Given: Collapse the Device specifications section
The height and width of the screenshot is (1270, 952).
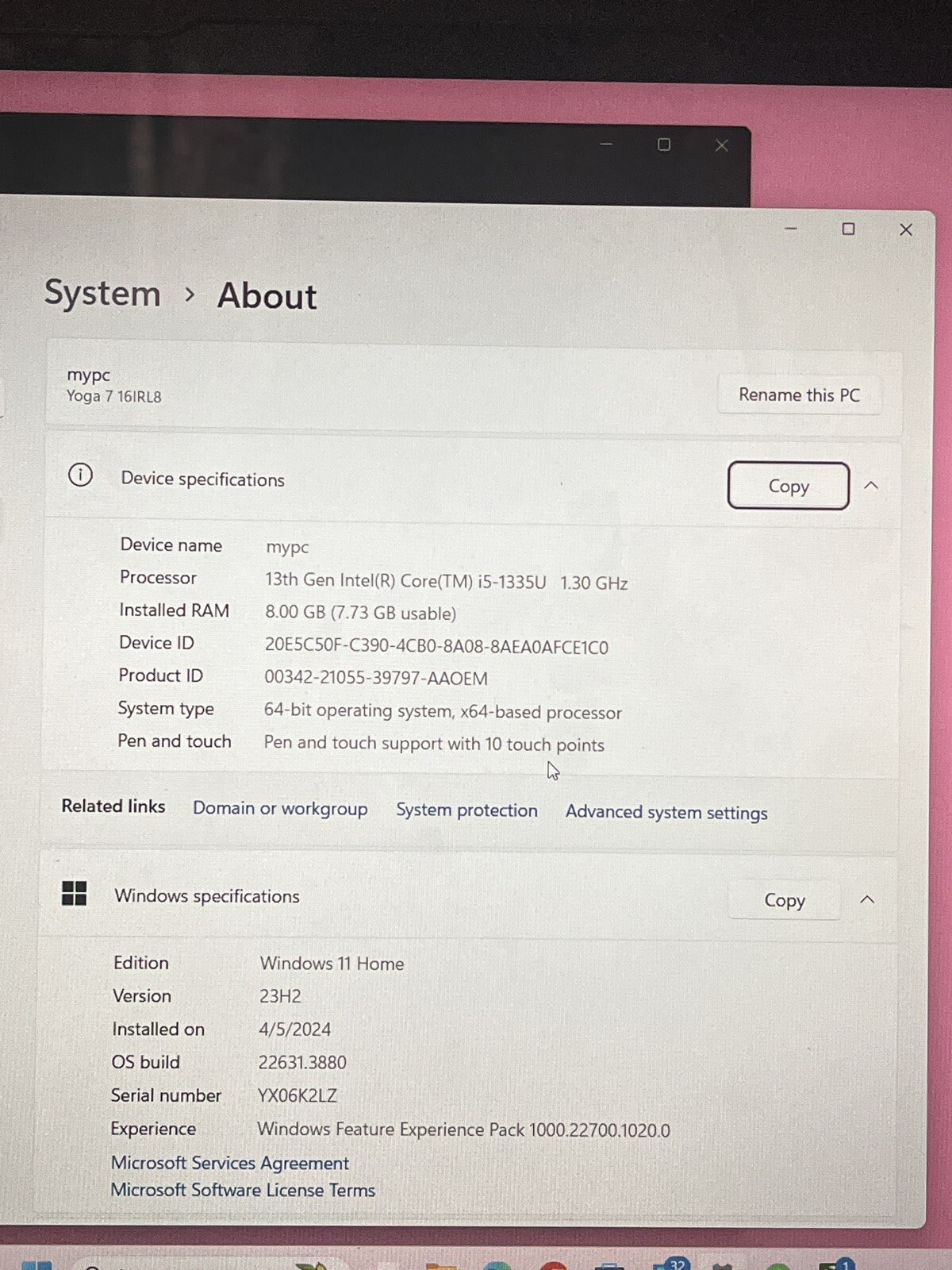Looking at the screenshot, I should pos(871,485).
